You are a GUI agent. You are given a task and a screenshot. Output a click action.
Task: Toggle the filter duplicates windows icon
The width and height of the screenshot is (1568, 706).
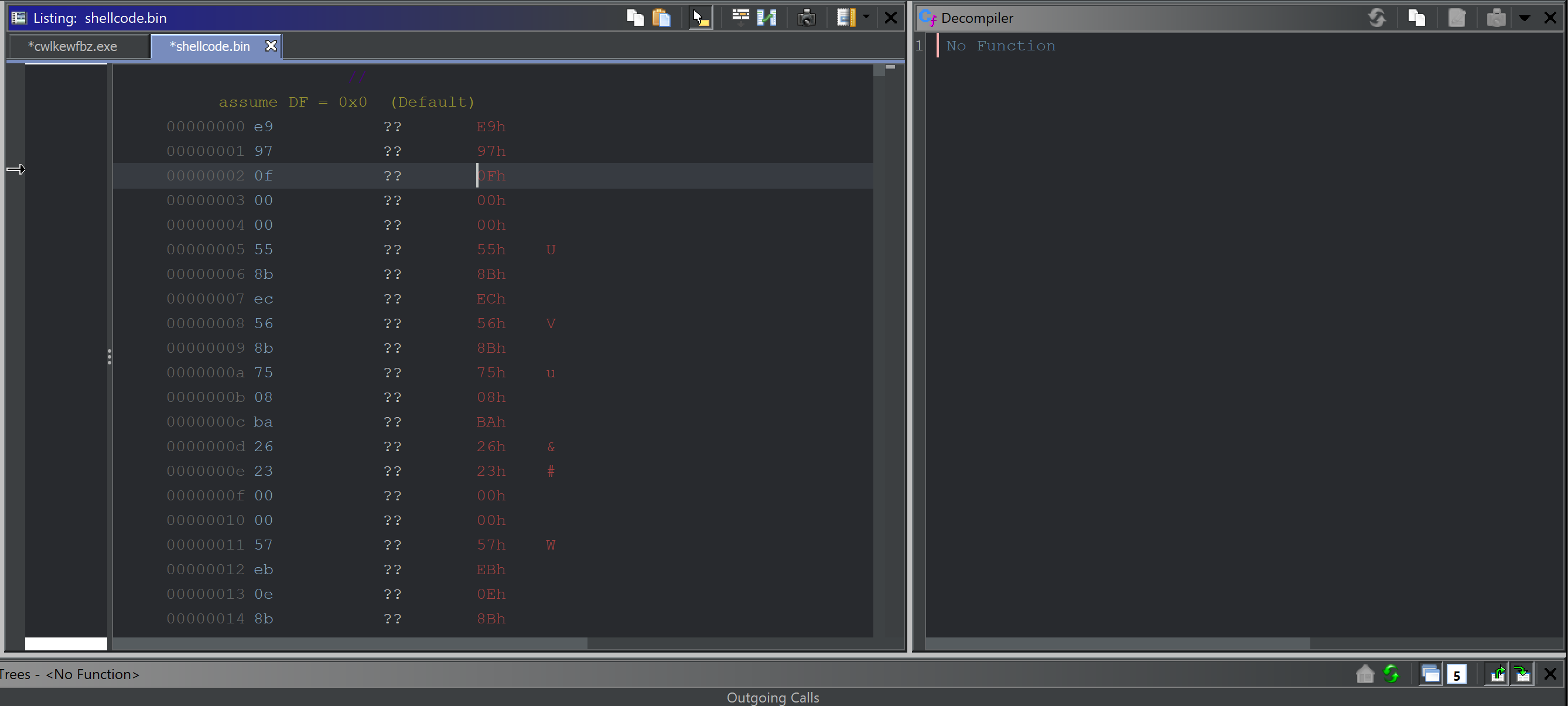click(1430, 674)
